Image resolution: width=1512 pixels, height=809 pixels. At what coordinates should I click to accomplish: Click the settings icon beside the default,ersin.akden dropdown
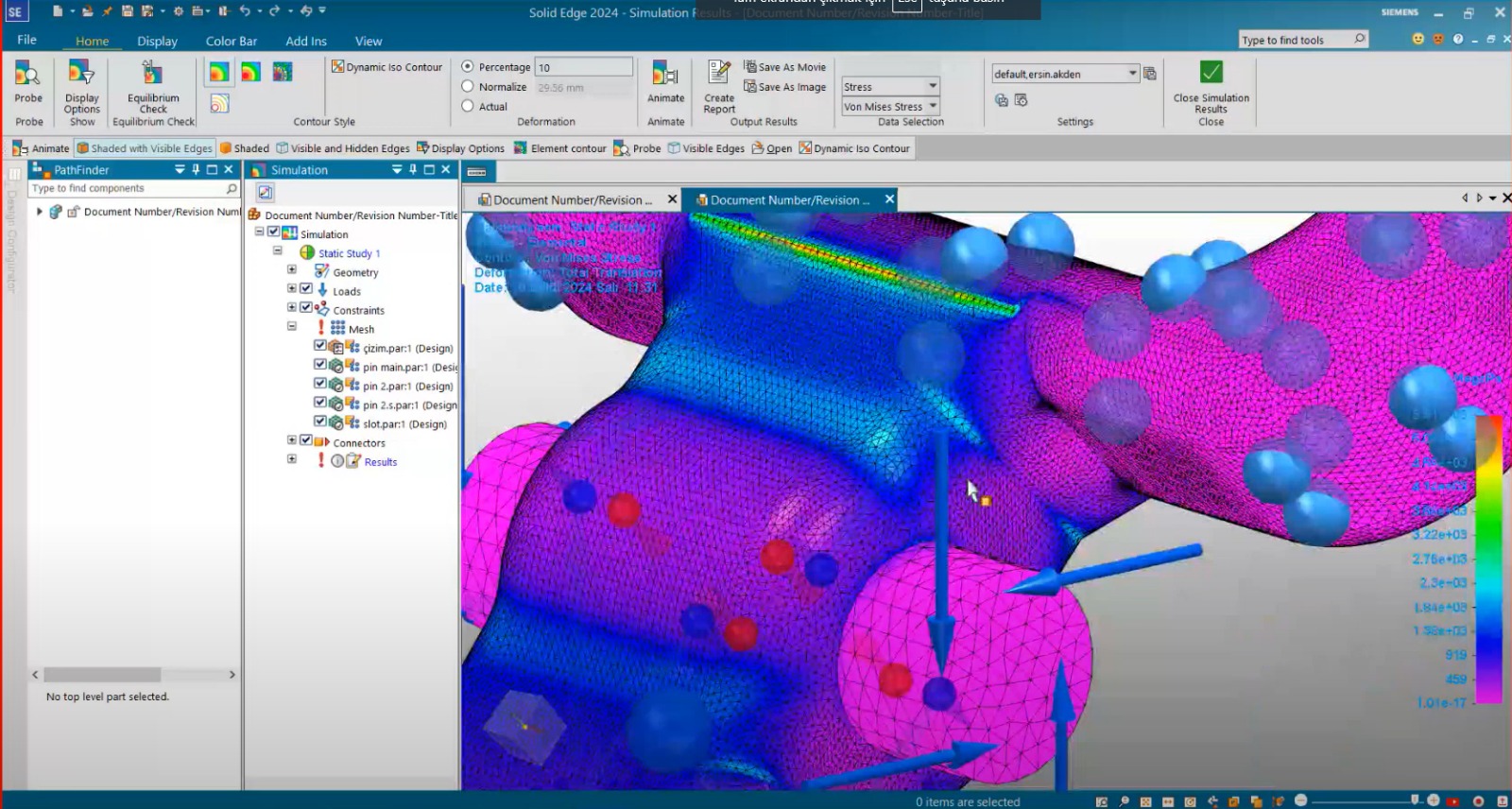click(1150, 74)
